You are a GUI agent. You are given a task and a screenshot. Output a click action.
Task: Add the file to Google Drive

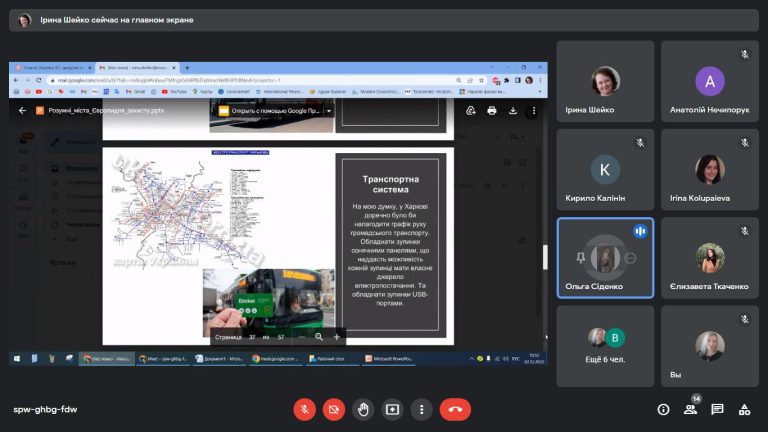[471, 111]
